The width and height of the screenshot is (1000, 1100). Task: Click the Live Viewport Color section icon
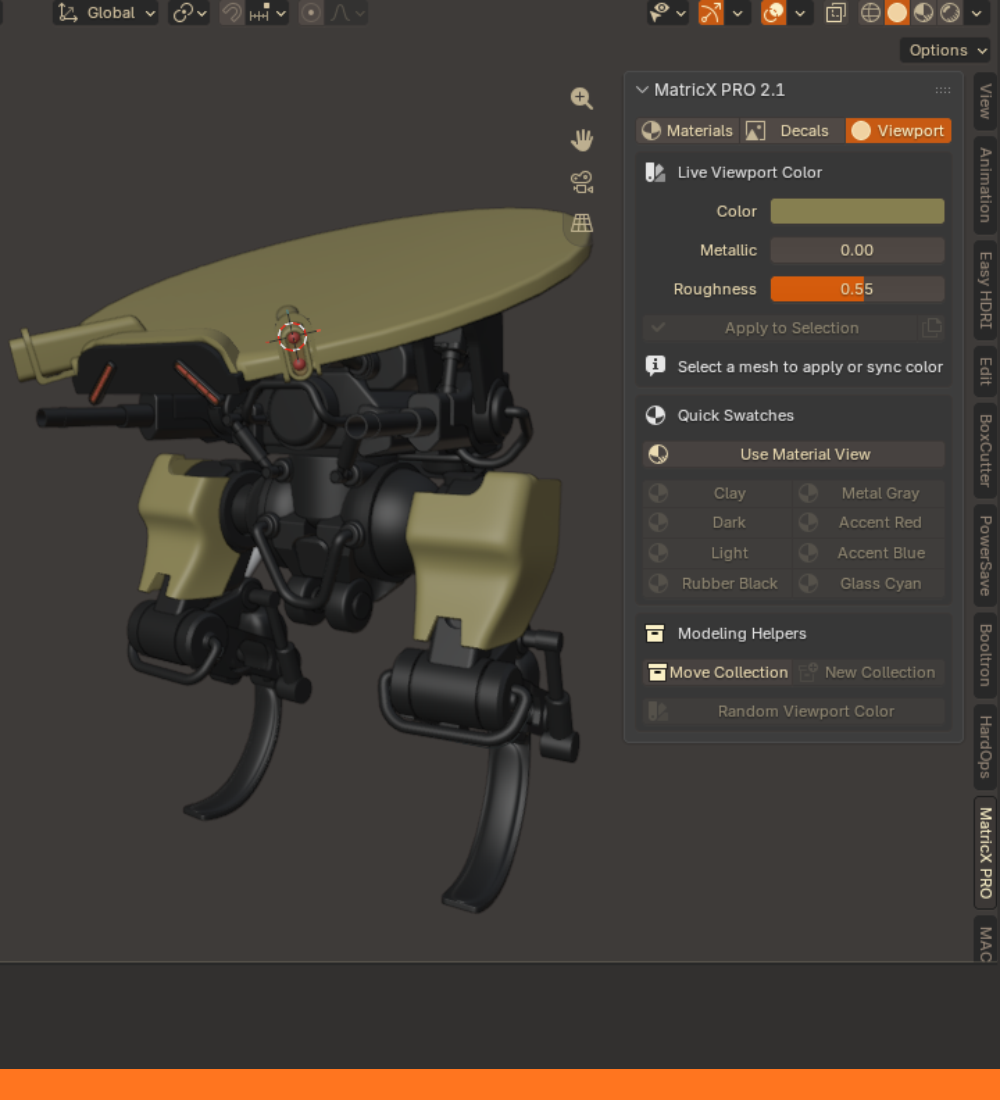[655, 173]
